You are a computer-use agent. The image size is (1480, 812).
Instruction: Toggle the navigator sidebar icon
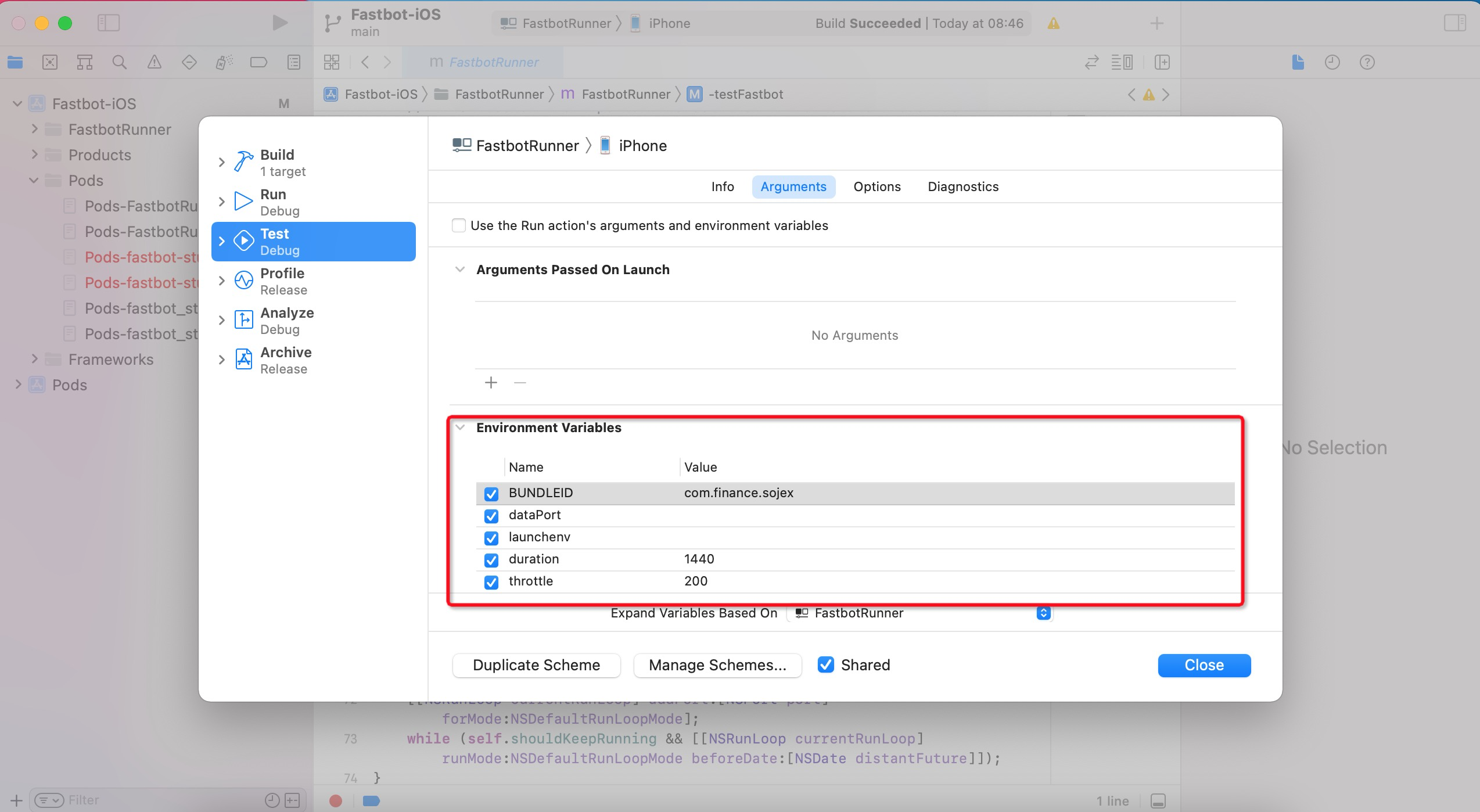pos(109,23)
